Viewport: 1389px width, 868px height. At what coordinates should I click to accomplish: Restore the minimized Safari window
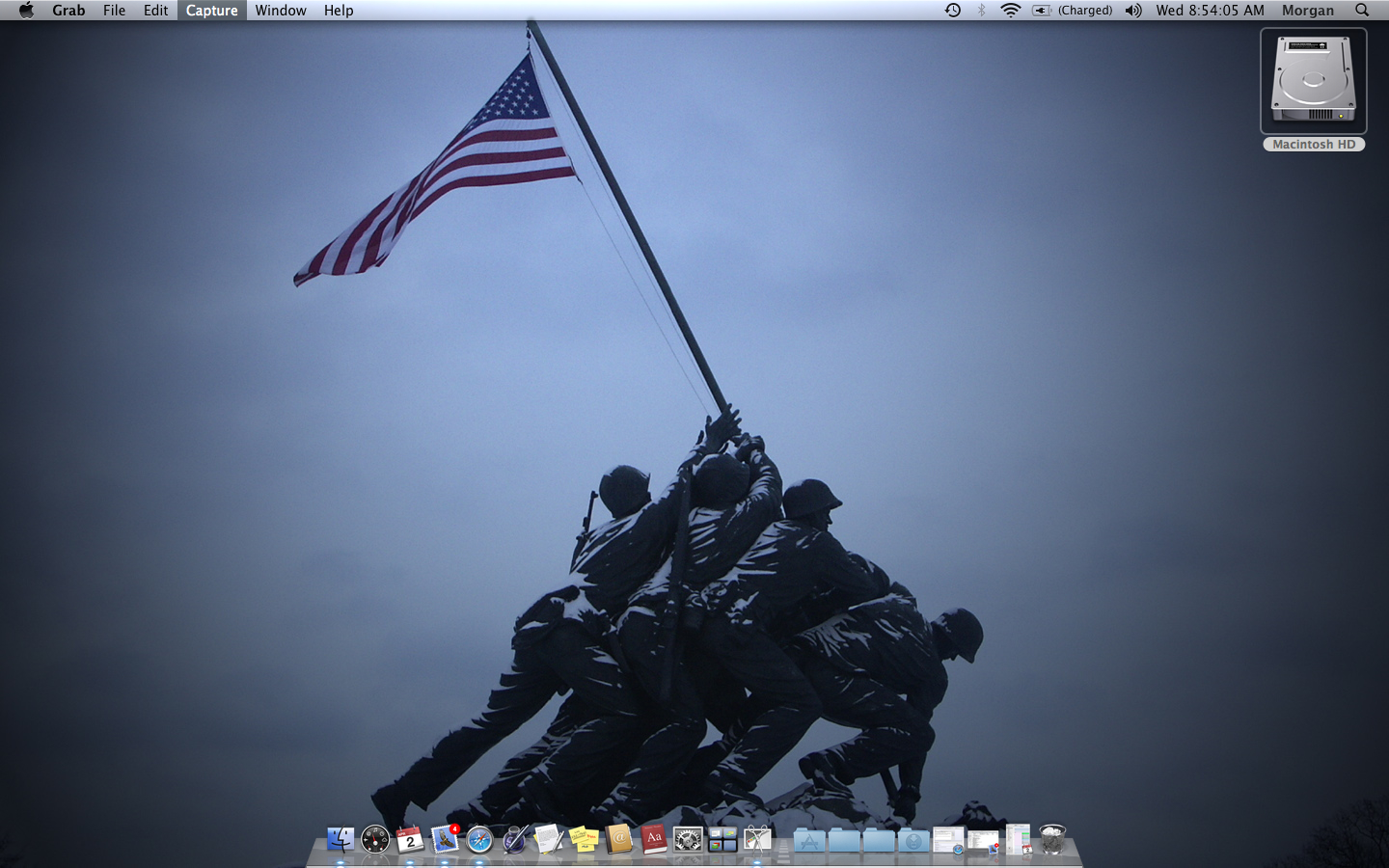[948, 839]
